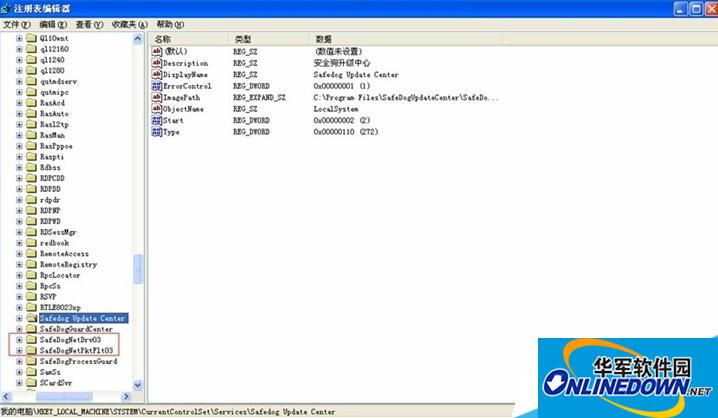
Task: Open the 编辑 (Edit) menu
Action: [x=55, y=24]
